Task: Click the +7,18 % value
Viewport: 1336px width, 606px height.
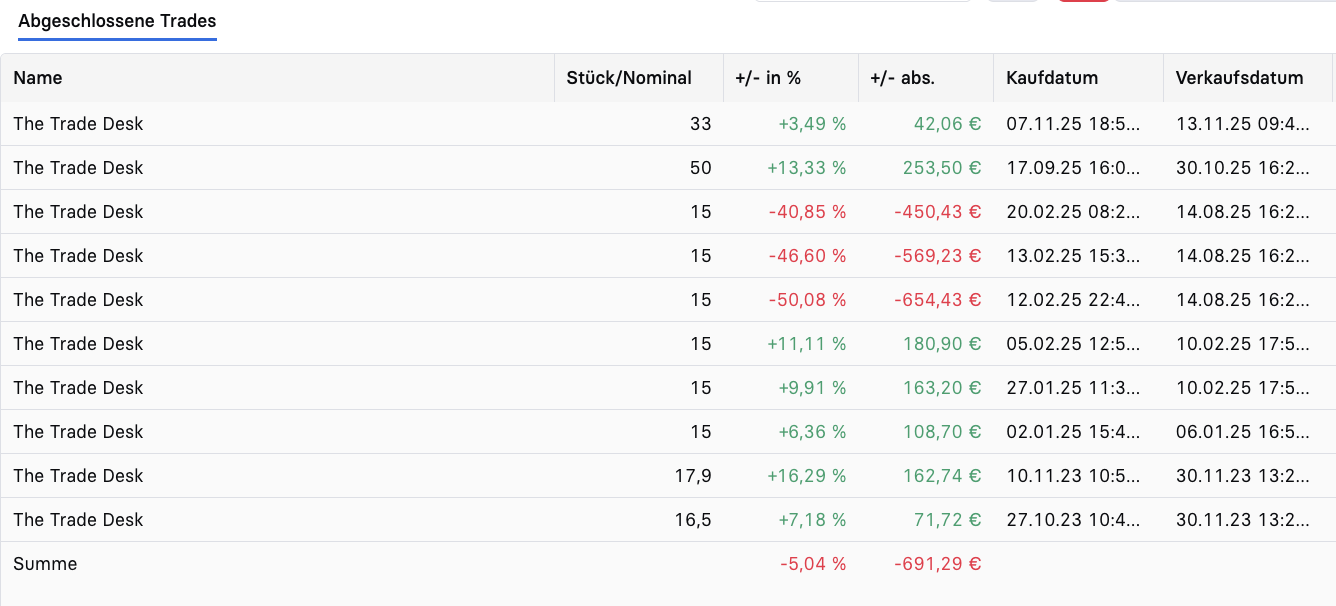Action: point(812,520)
